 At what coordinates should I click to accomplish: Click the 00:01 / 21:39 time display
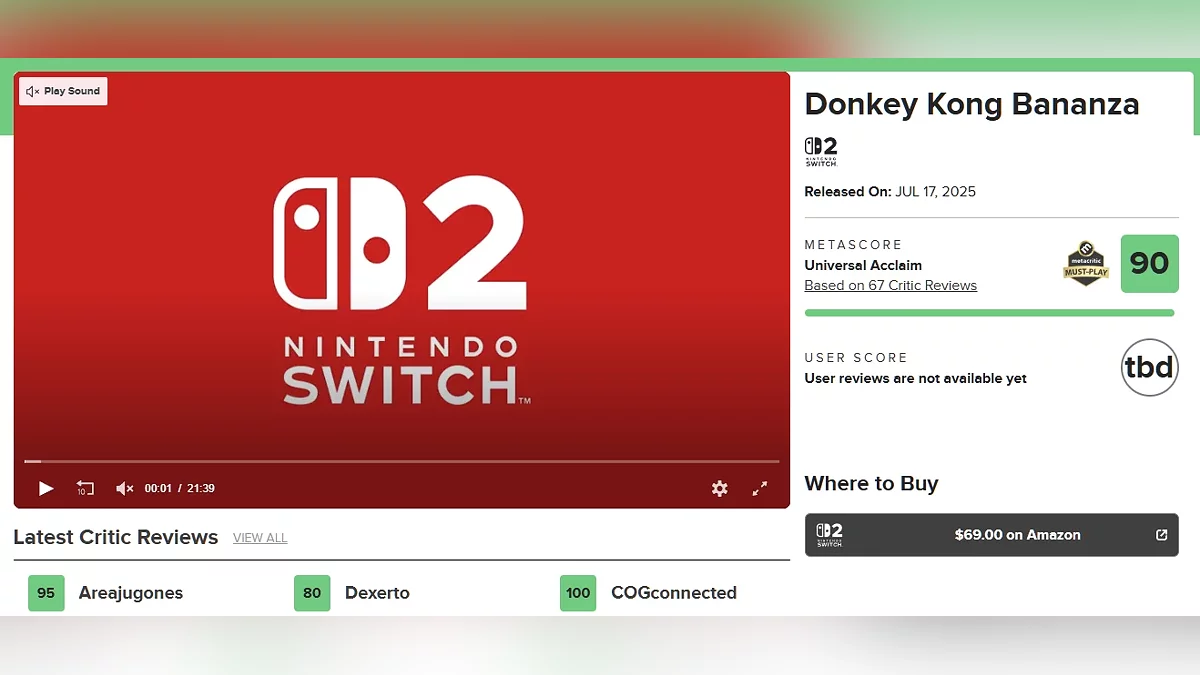point(180,488)
